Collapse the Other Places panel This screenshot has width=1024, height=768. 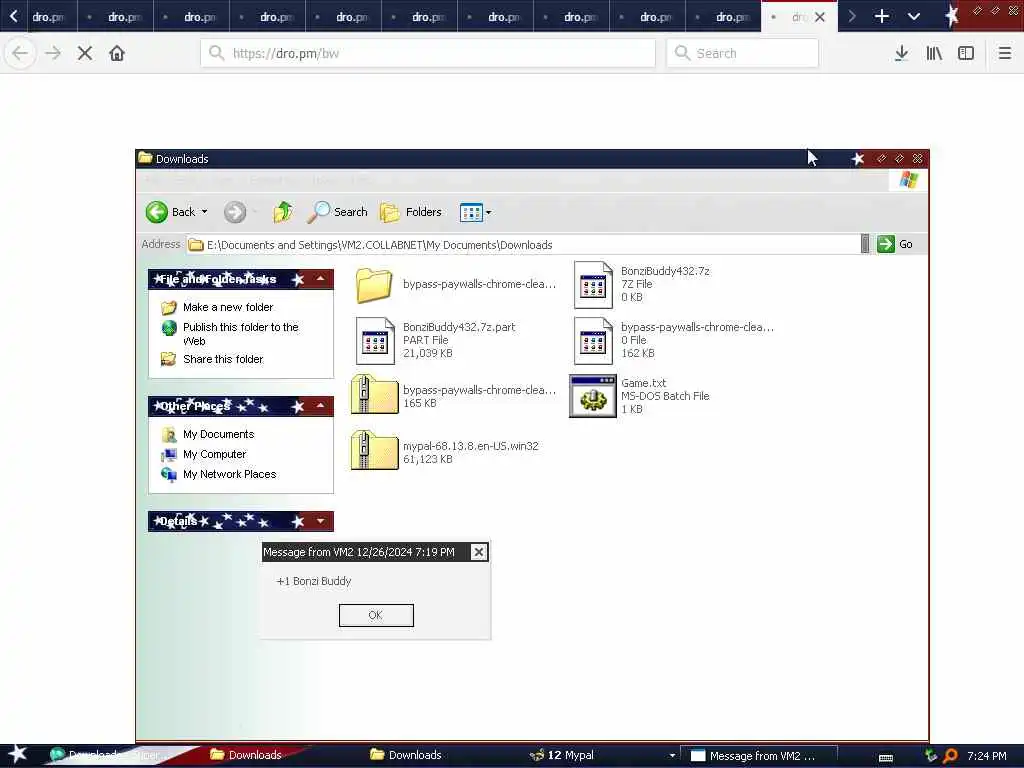321,406
